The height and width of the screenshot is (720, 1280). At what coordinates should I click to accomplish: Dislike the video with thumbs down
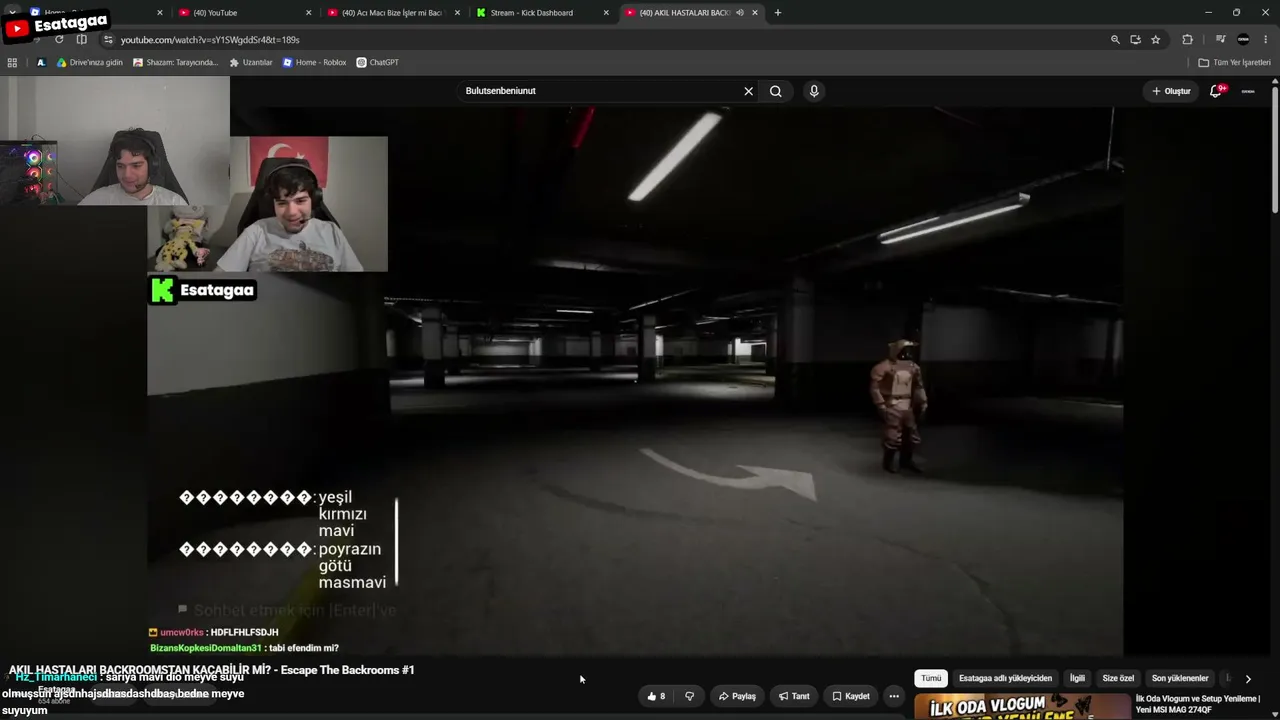[689, 696]
